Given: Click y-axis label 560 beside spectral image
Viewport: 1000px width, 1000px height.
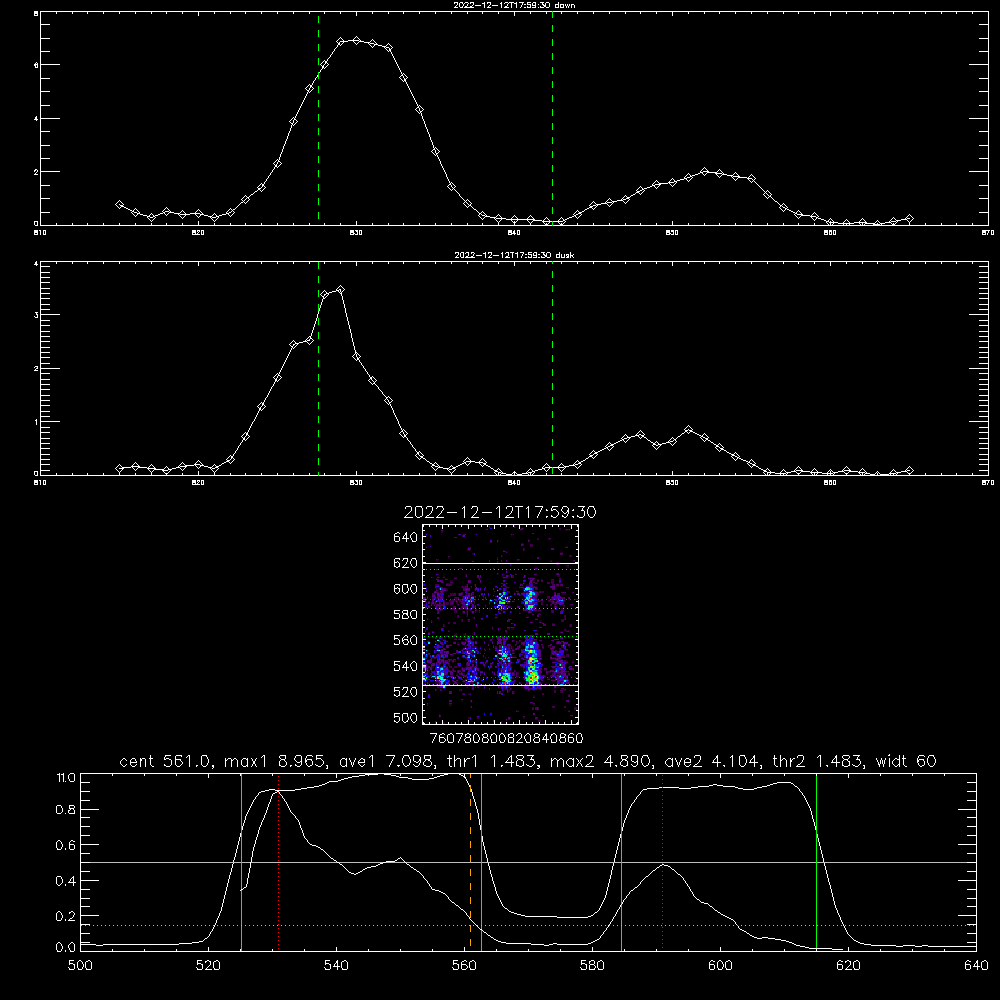Looking at the screenshot, I should tap(406, 640).
